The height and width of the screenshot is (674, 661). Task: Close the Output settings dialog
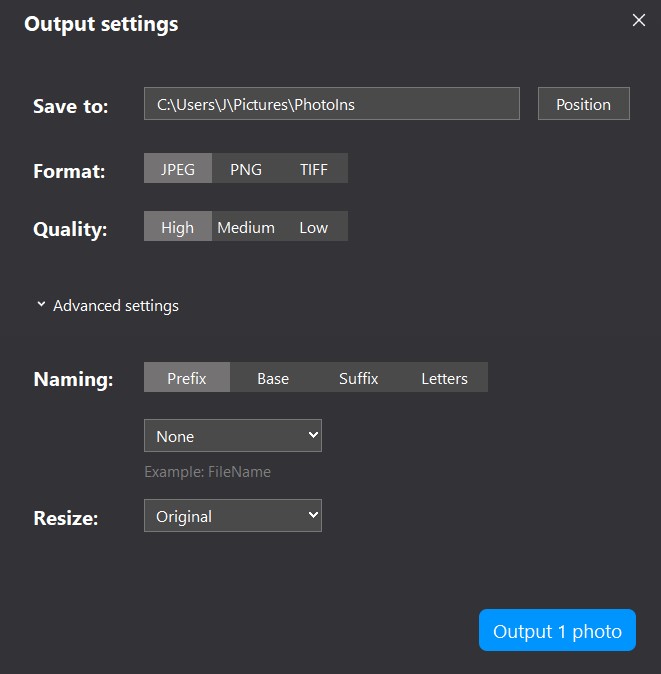click(639, 20)
